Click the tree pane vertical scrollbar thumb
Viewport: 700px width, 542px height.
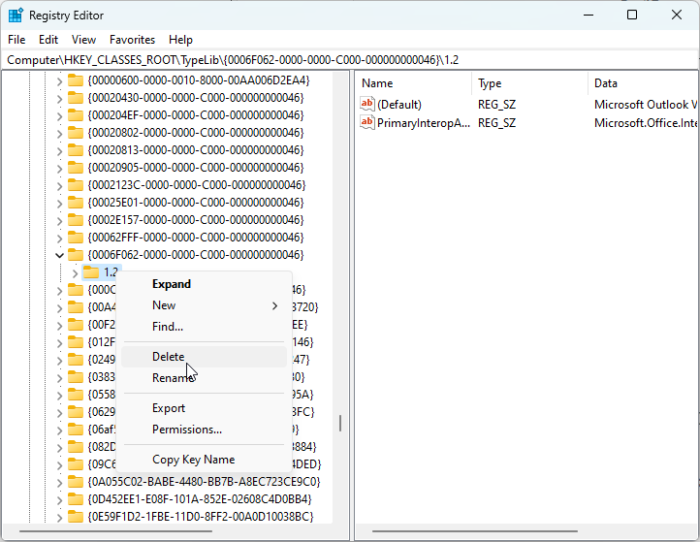tap(340, 423)
